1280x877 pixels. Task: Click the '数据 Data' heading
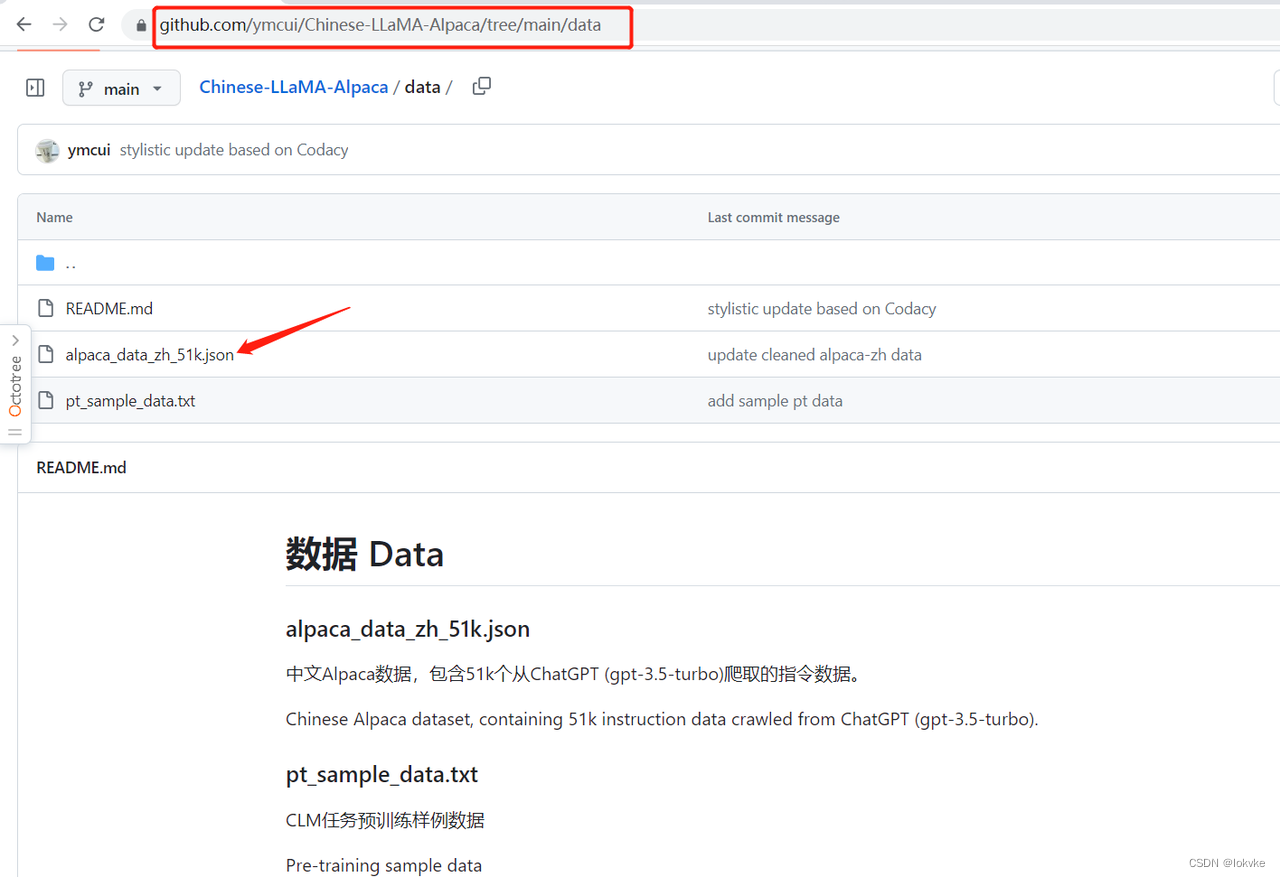[364, 554]
